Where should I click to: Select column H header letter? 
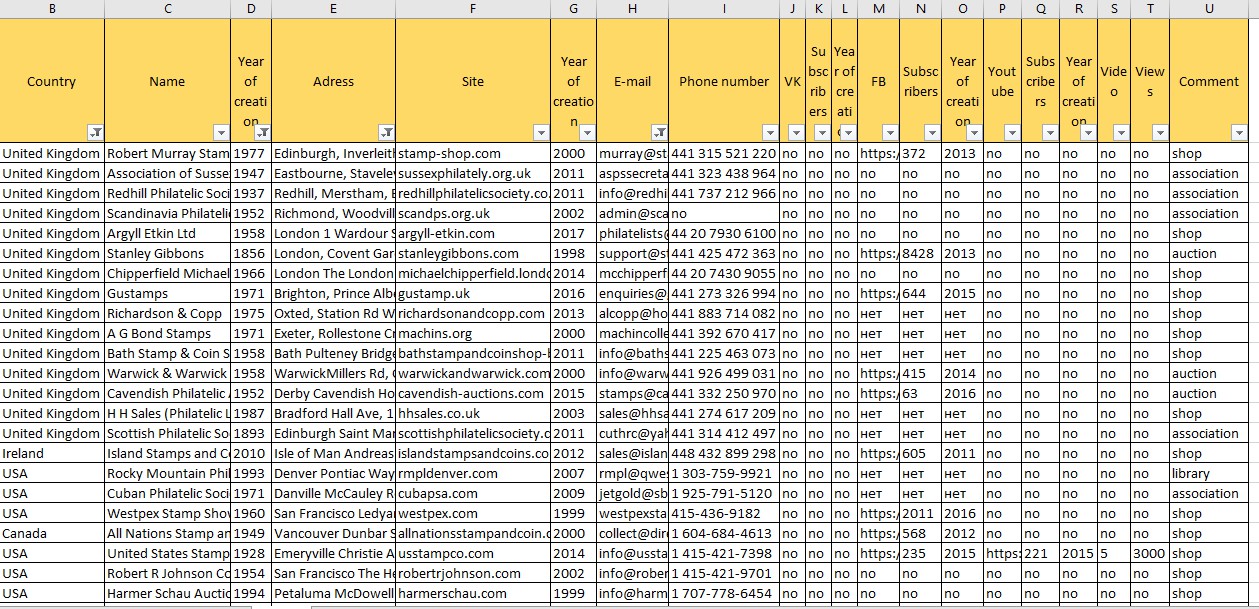coord(633,9)
